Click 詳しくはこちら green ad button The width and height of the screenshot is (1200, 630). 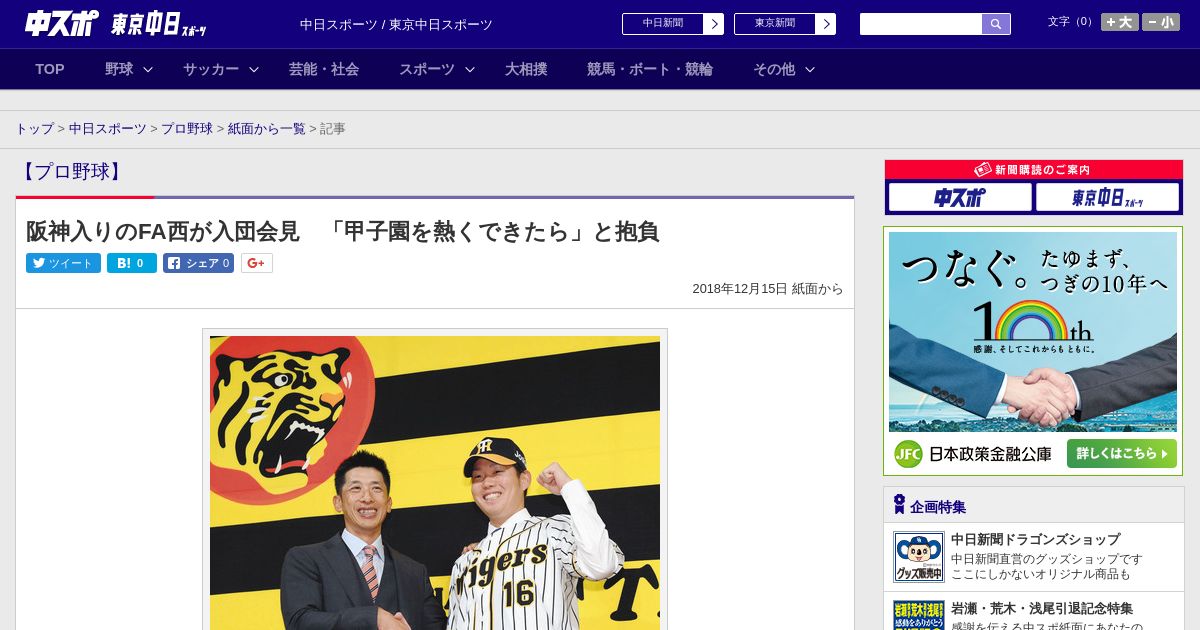(1122, 454)
